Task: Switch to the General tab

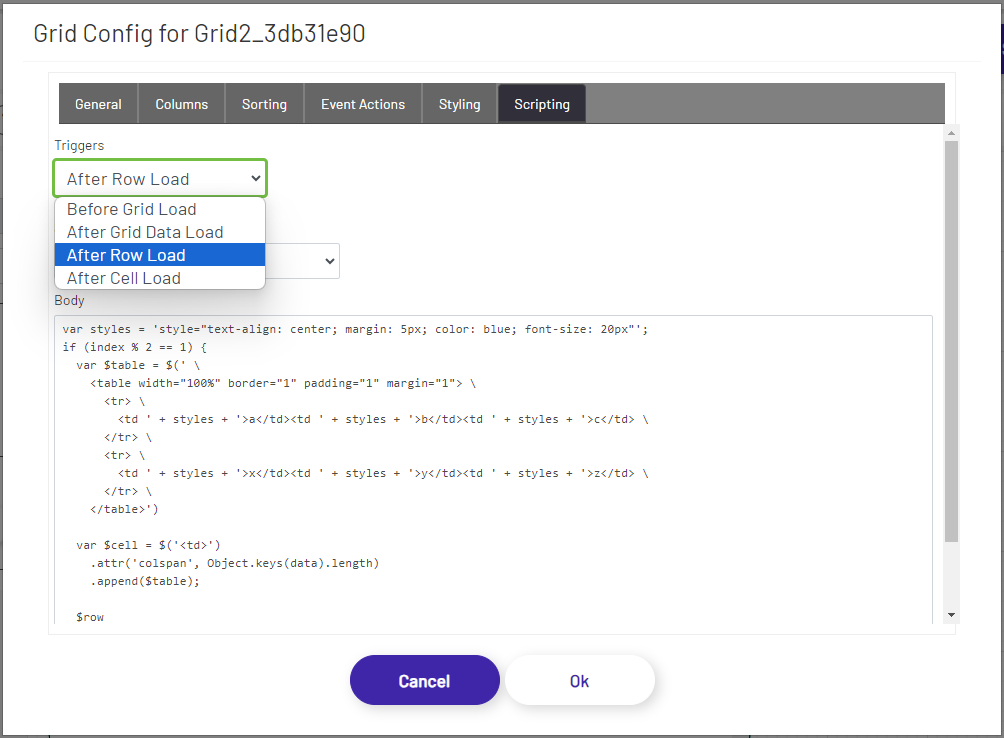Action: pos(98,103)
